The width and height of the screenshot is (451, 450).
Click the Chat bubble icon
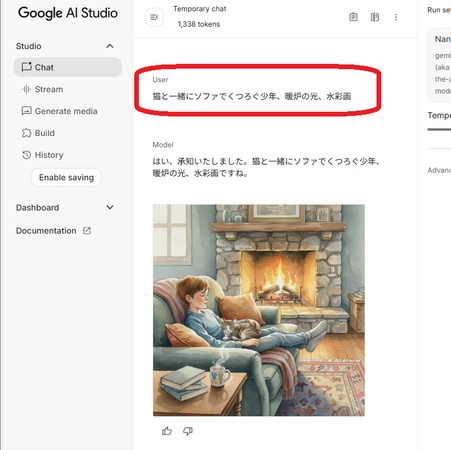(26, 67)
